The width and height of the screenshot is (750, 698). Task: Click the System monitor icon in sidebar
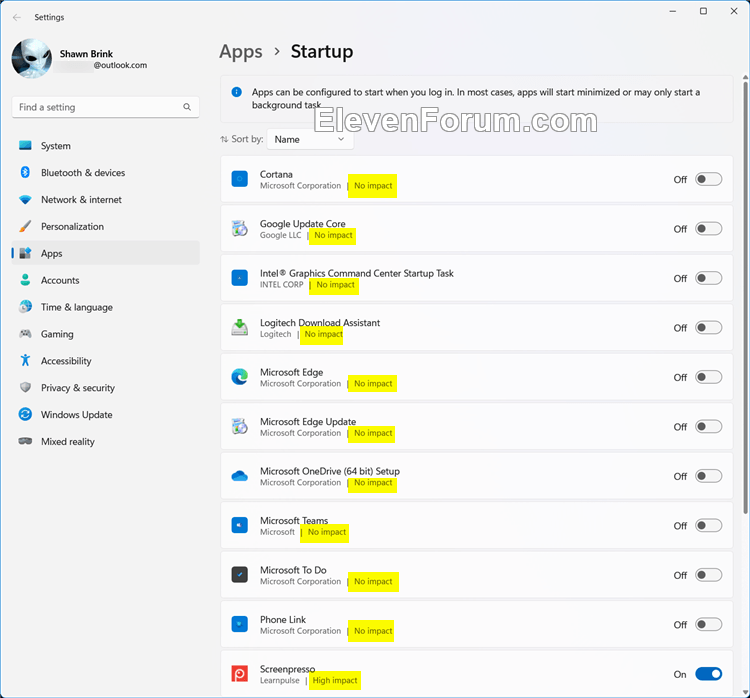pos(25,145)
